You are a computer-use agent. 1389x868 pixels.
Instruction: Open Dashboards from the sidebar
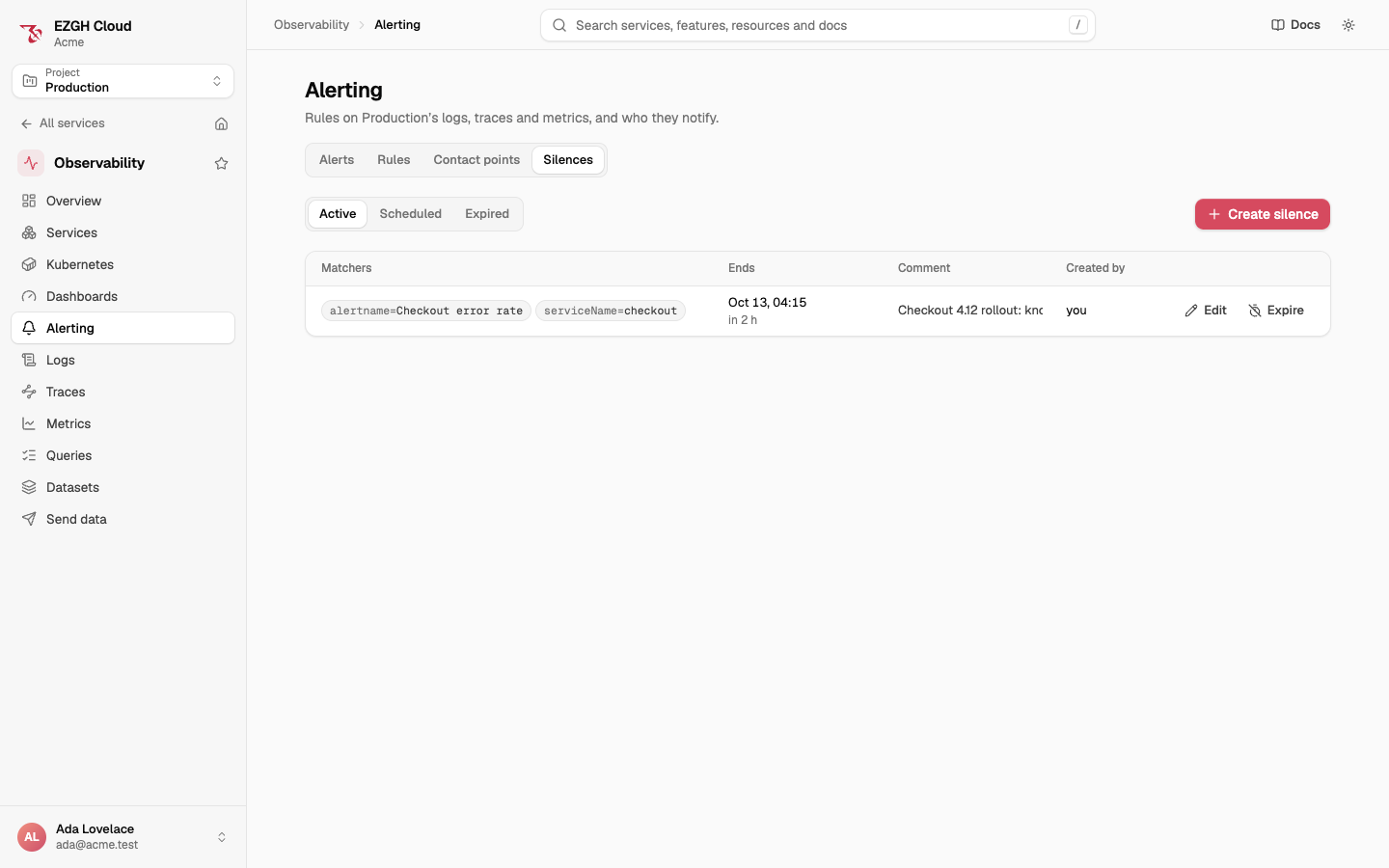[x=123, y=296]
